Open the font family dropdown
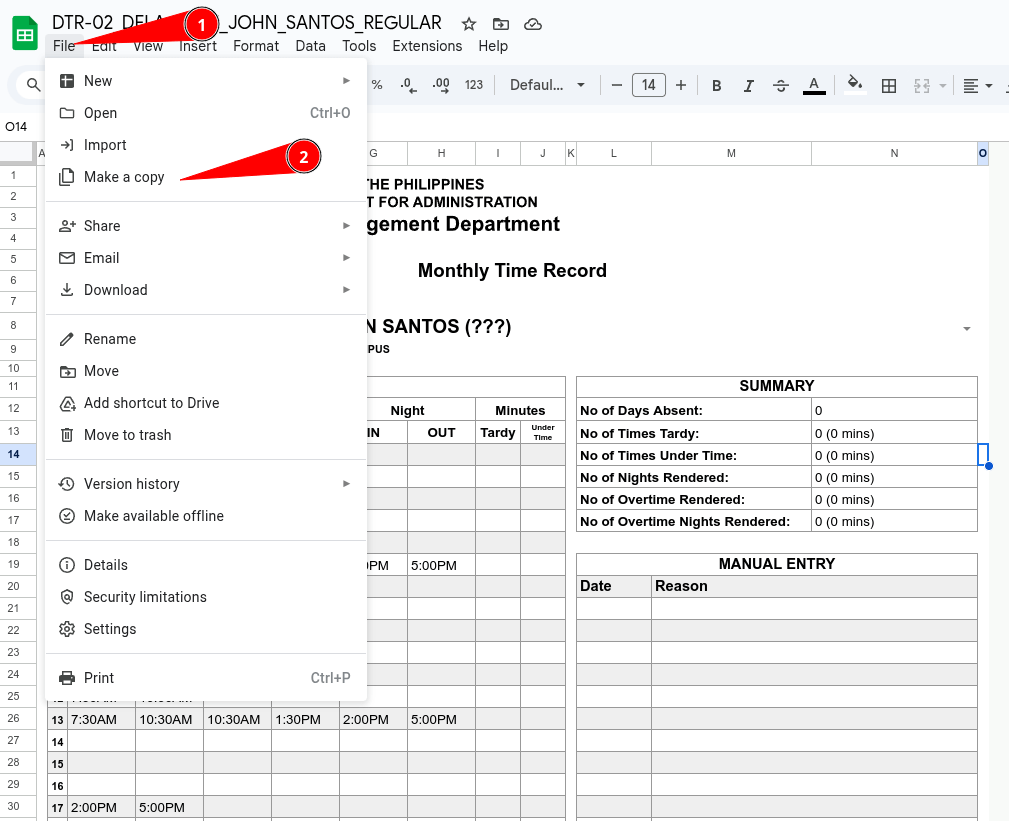This screenshot has width=1009, height=821. click(546, 86)
